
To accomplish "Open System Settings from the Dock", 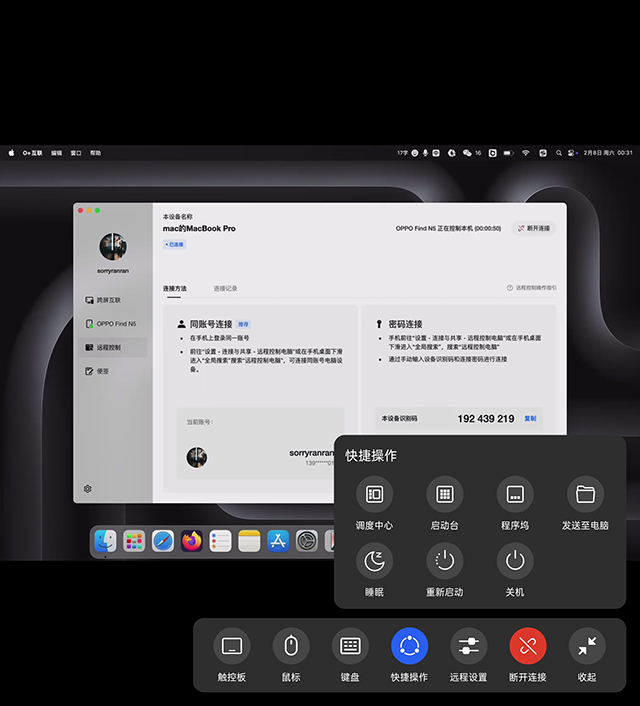I will coord(307,541).
